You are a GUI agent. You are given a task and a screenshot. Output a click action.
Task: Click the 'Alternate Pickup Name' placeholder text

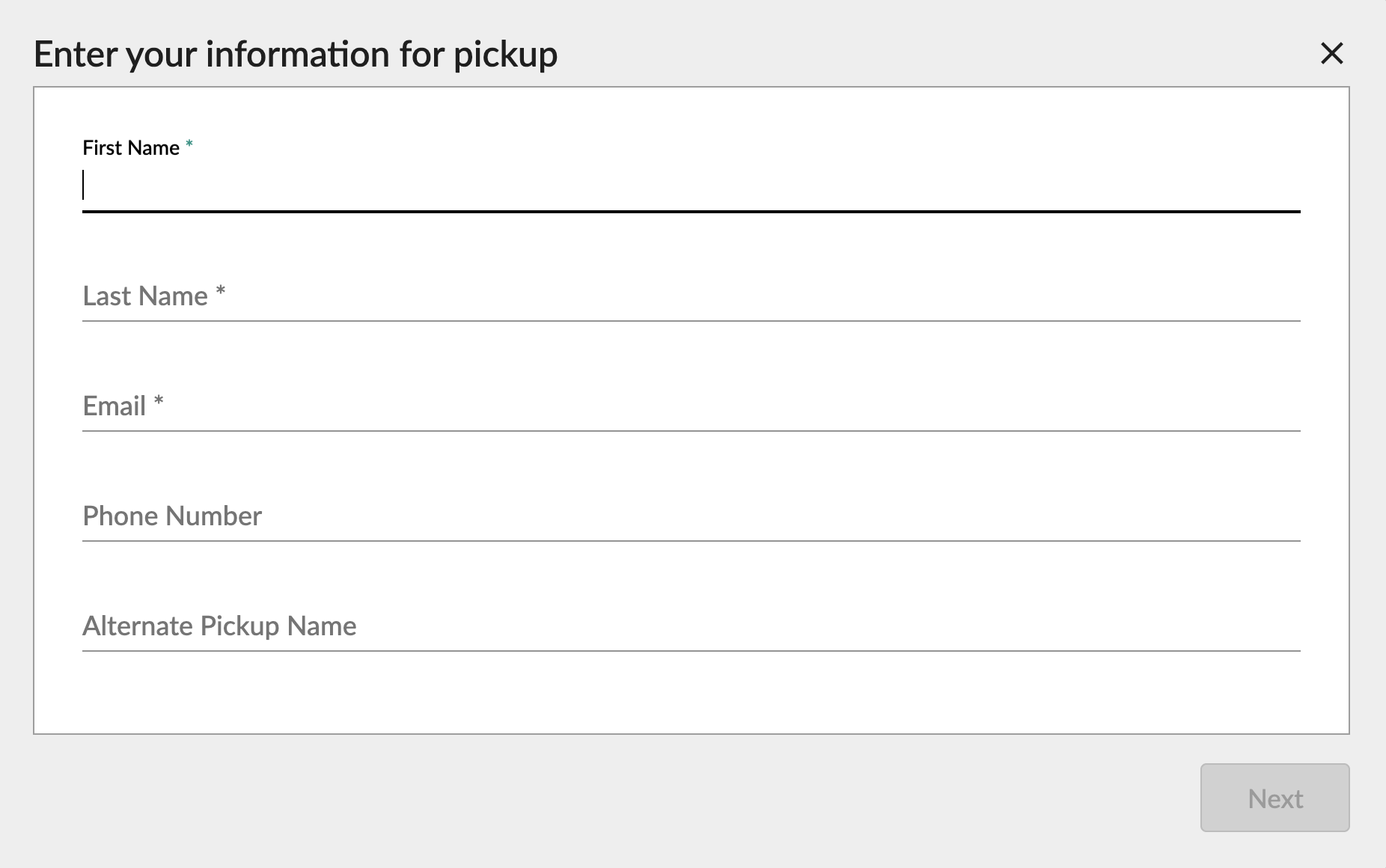219,626
